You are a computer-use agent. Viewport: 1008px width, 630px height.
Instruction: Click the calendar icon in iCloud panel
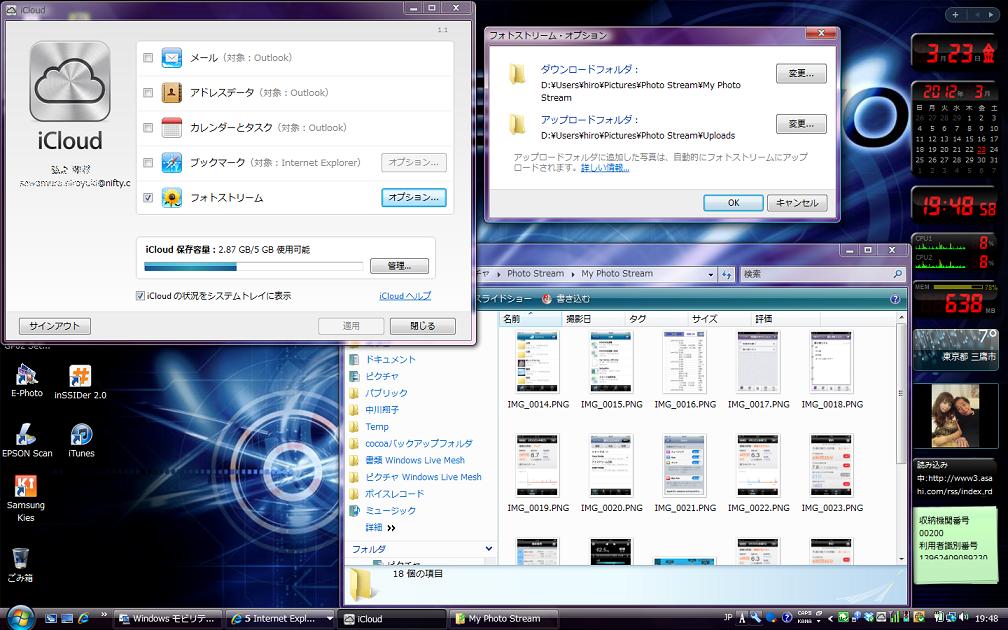pos(172,127)
